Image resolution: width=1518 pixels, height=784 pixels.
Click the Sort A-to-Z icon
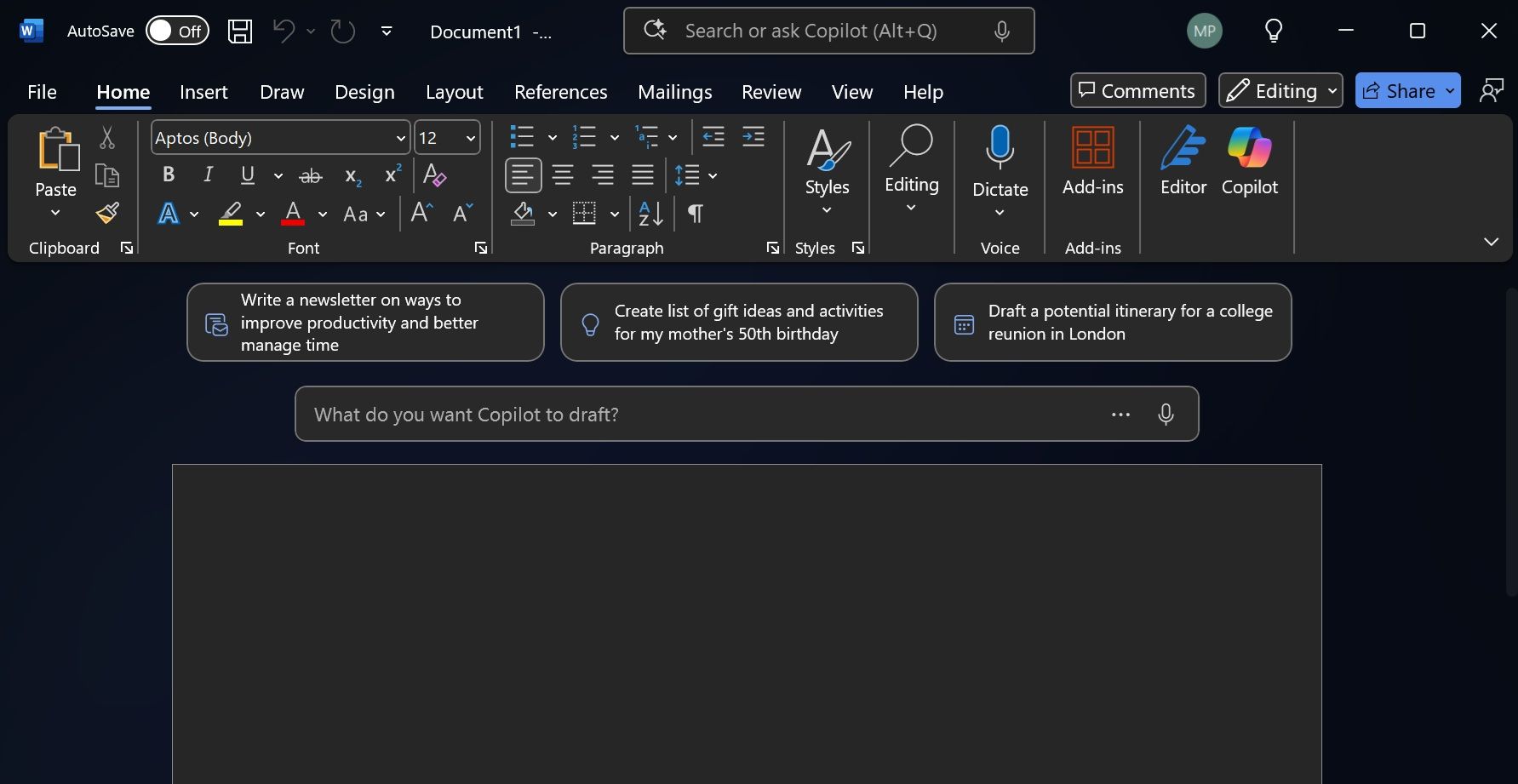point(650,214)
